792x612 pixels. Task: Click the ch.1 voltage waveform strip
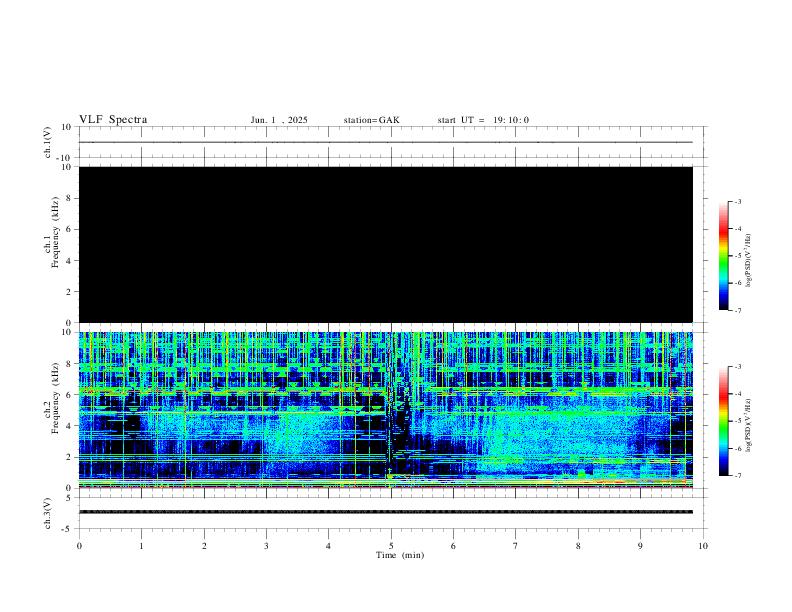pos(386,142)
